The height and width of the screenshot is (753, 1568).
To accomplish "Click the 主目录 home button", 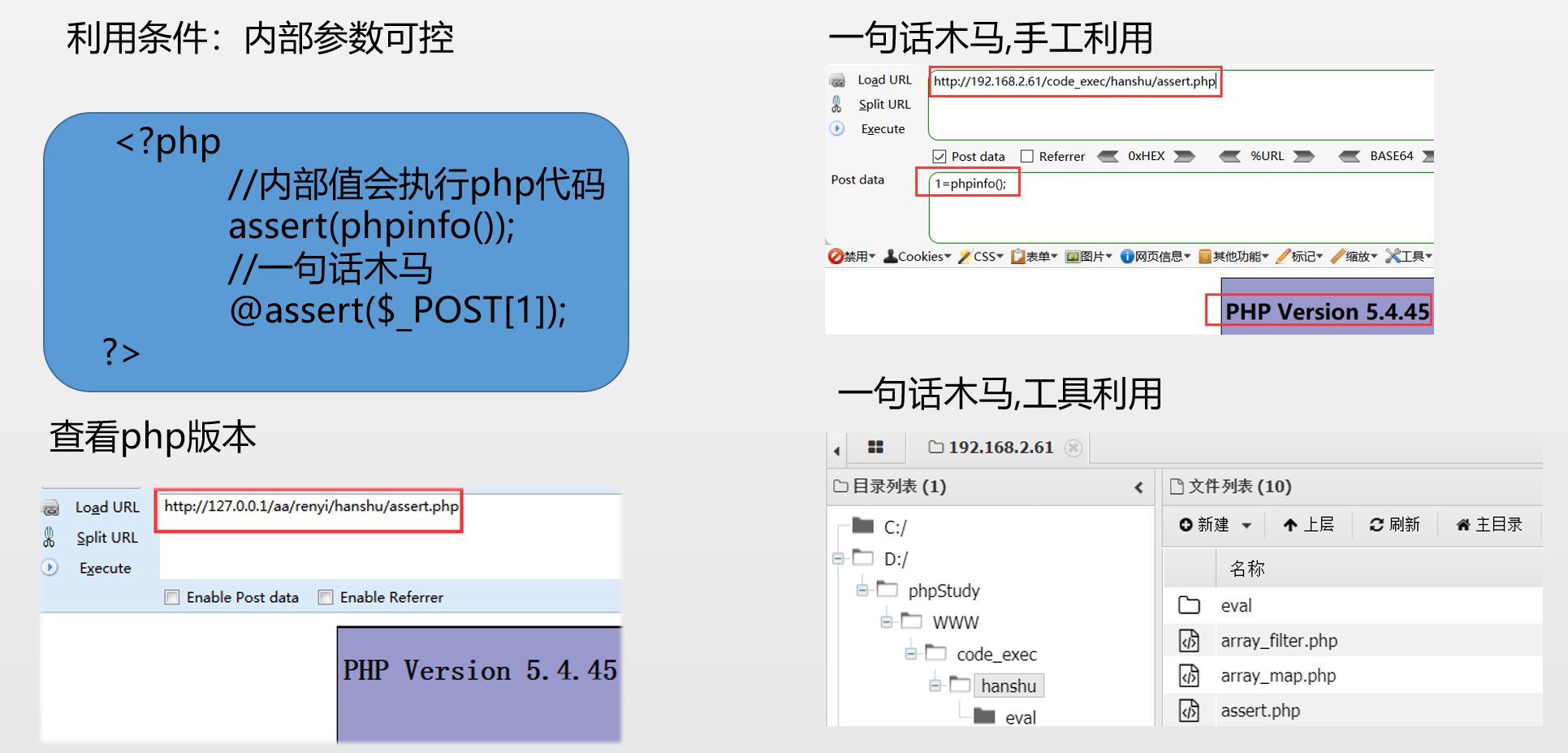I will click(x=1489, y=525).
